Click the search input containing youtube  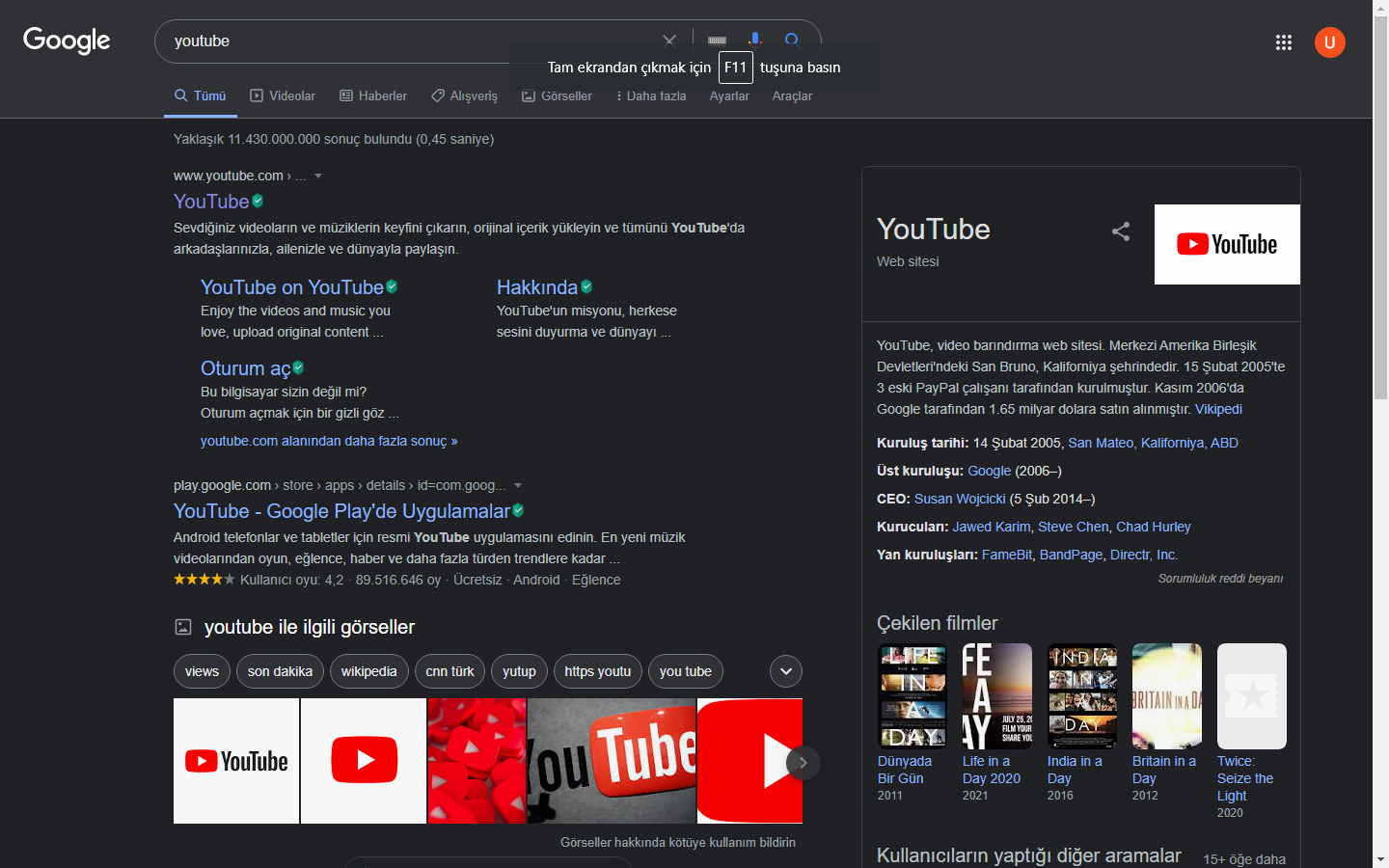(x=410, y=41)
